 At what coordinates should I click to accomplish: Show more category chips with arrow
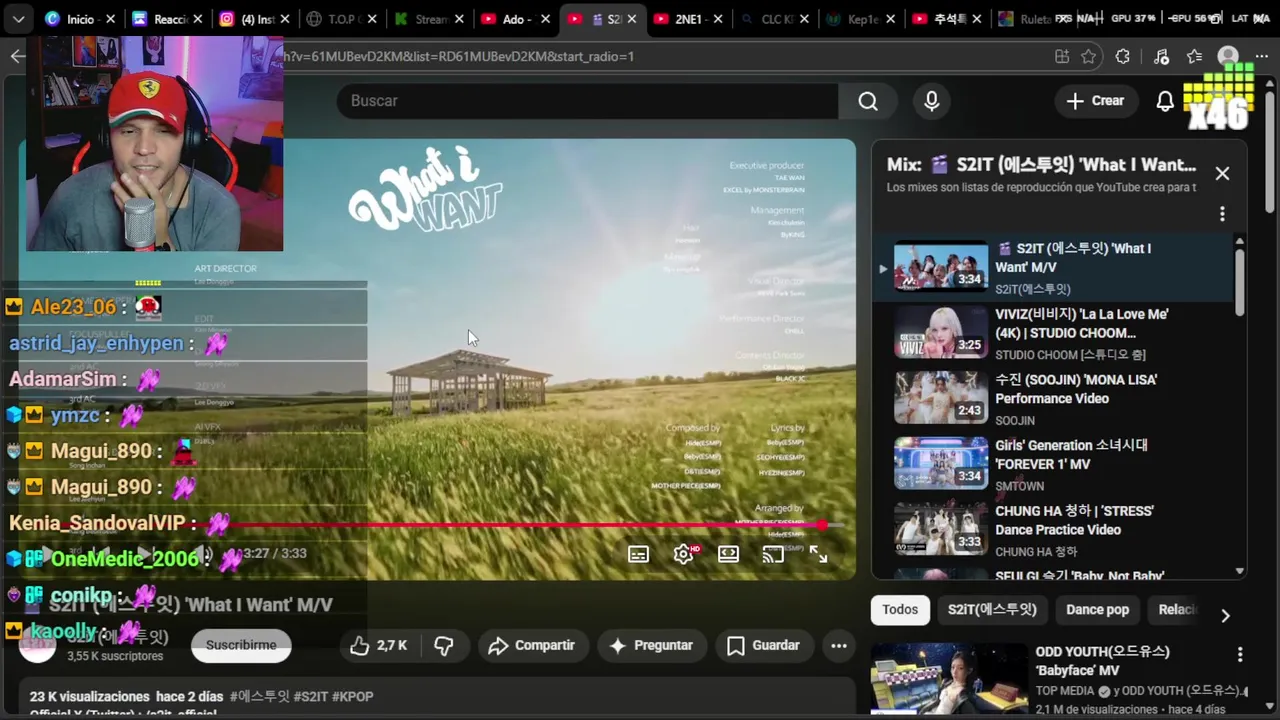1225,615
